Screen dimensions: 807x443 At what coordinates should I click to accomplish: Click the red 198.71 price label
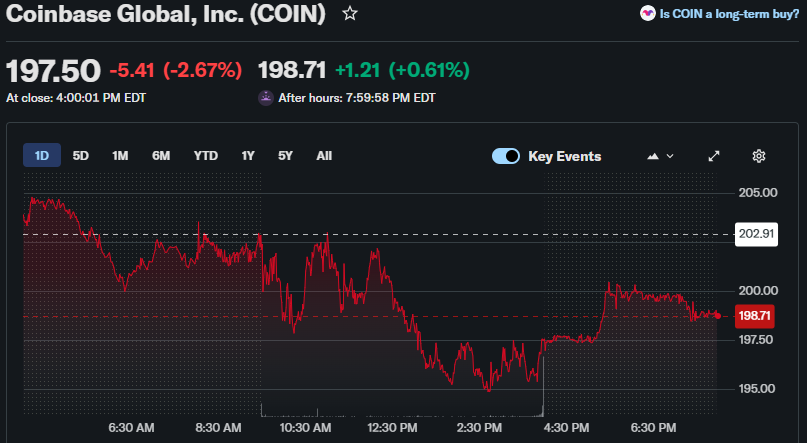pyautogui.click(x=754, y=316)
